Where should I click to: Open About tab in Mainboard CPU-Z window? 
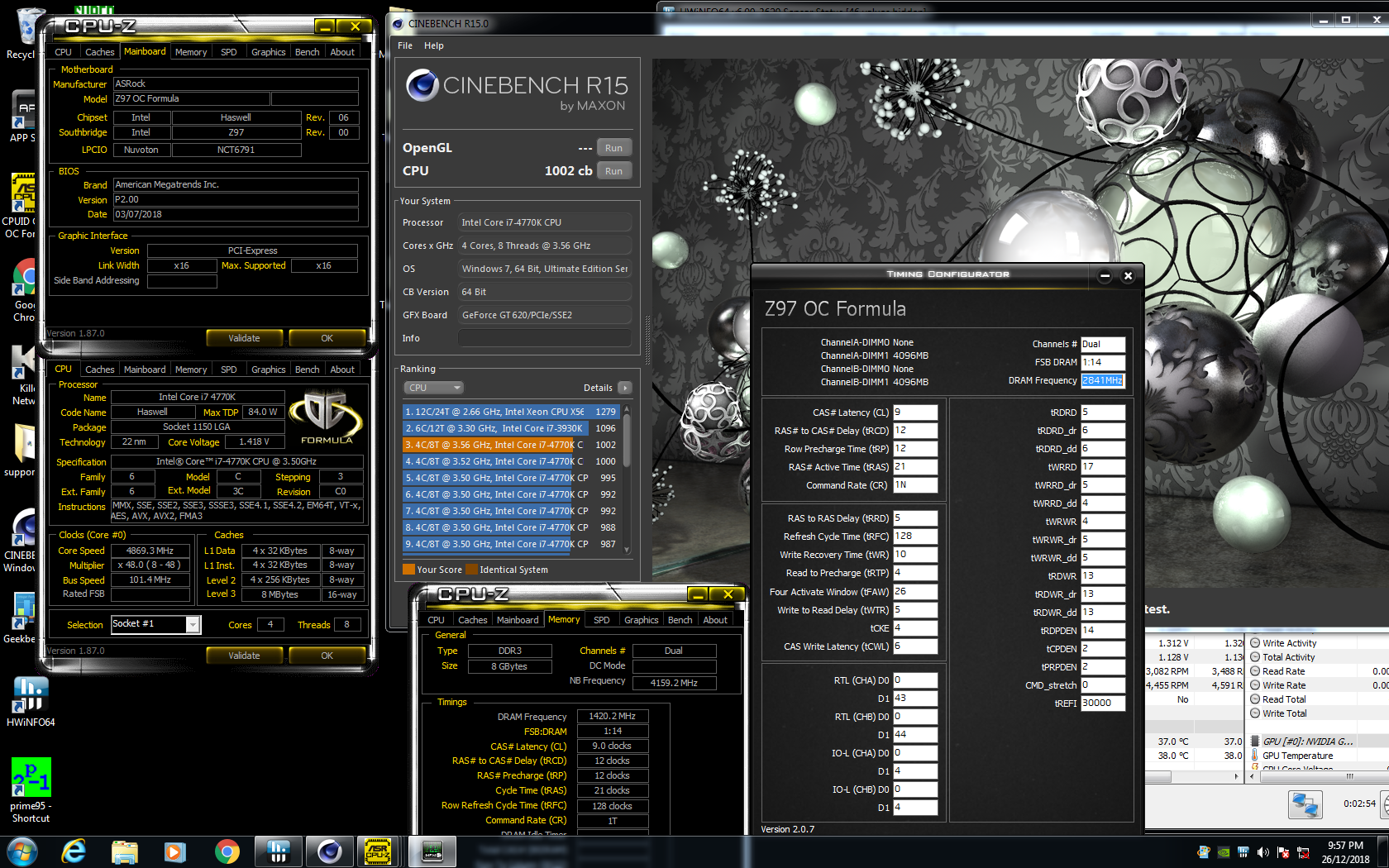(342, 52)
